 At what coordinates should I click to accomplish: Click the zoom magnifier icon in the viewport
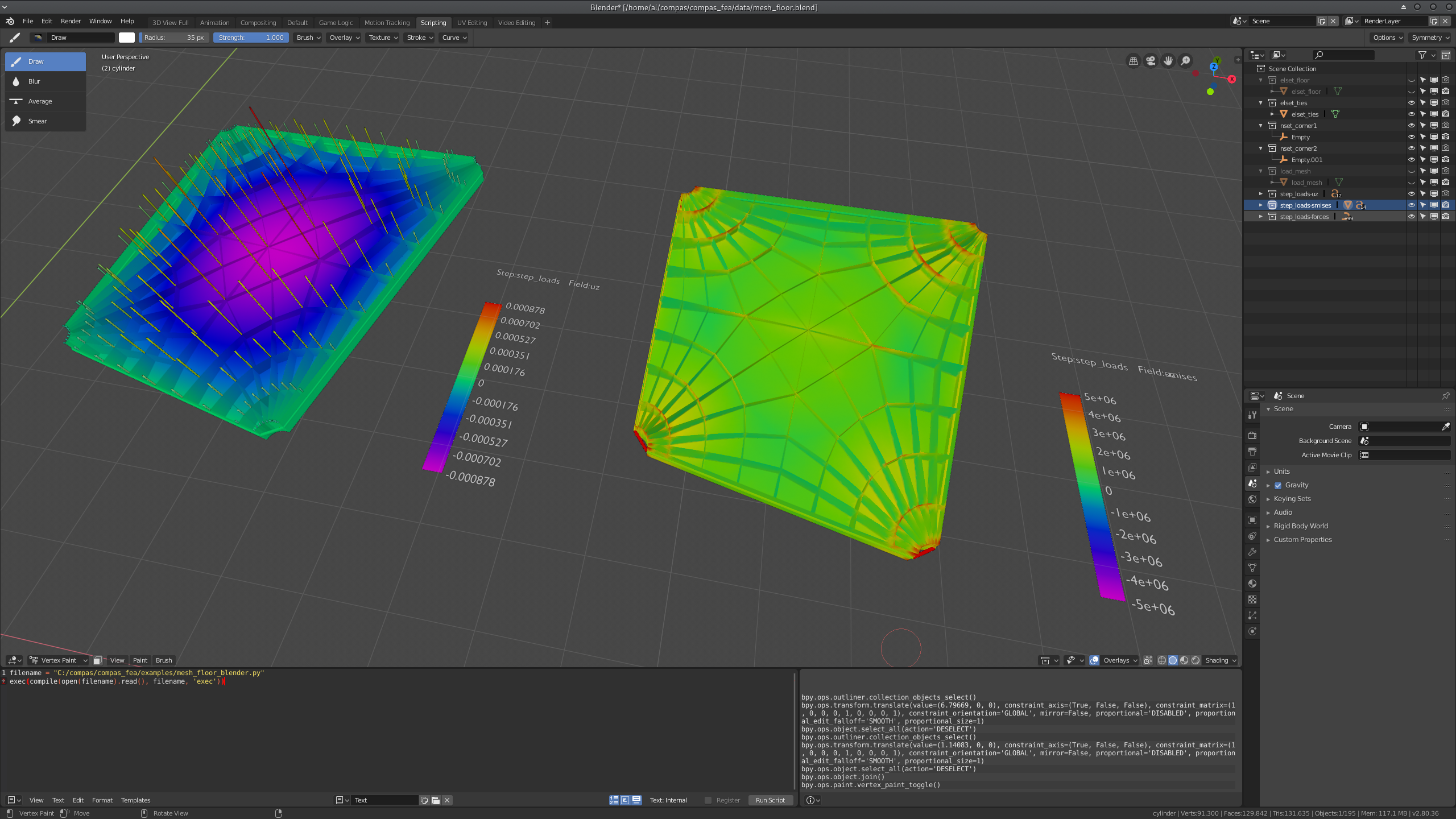pos(1185,61)
